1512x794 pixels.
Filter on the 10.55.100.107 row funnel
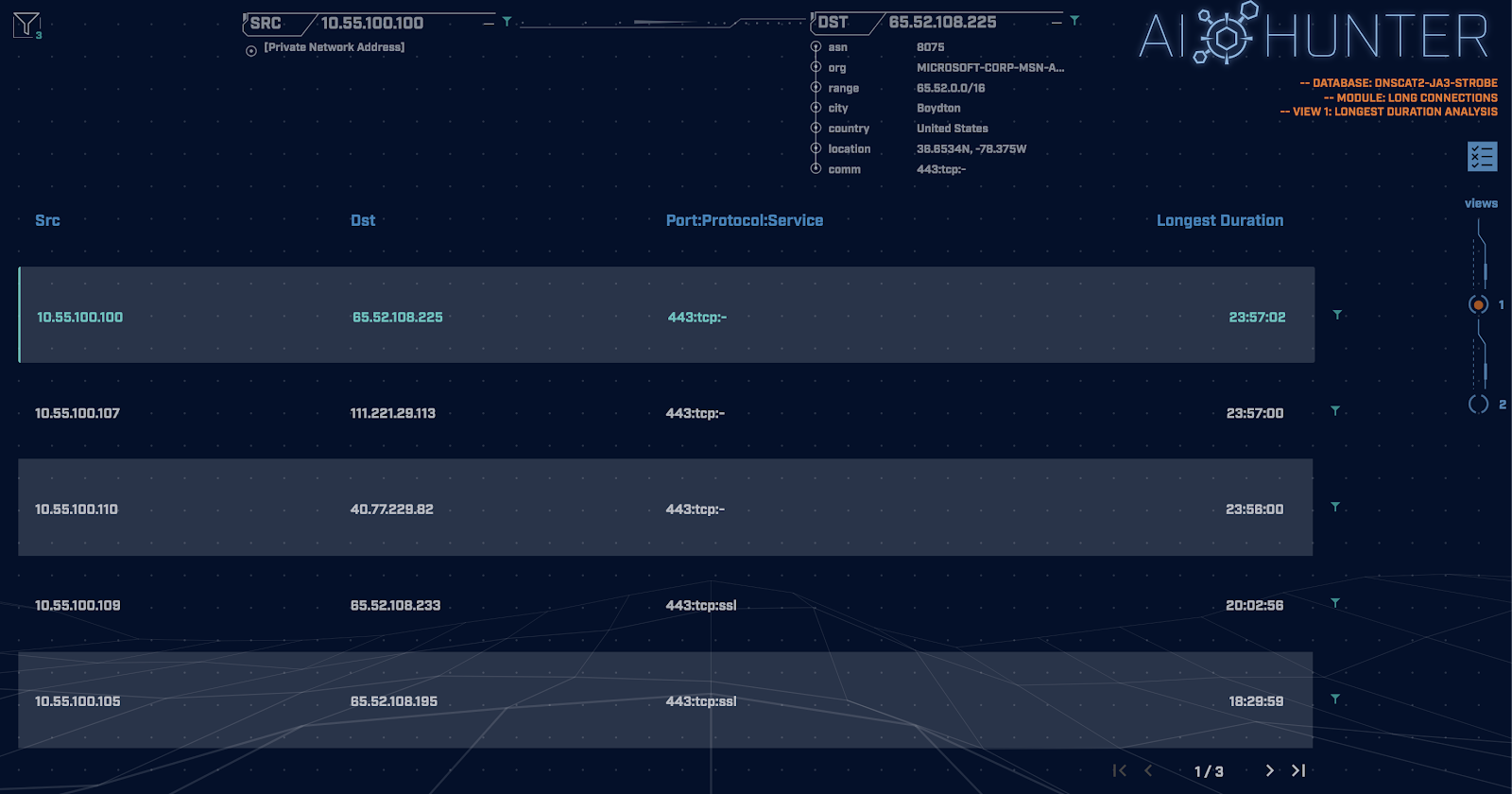(x=1335, y=410)
